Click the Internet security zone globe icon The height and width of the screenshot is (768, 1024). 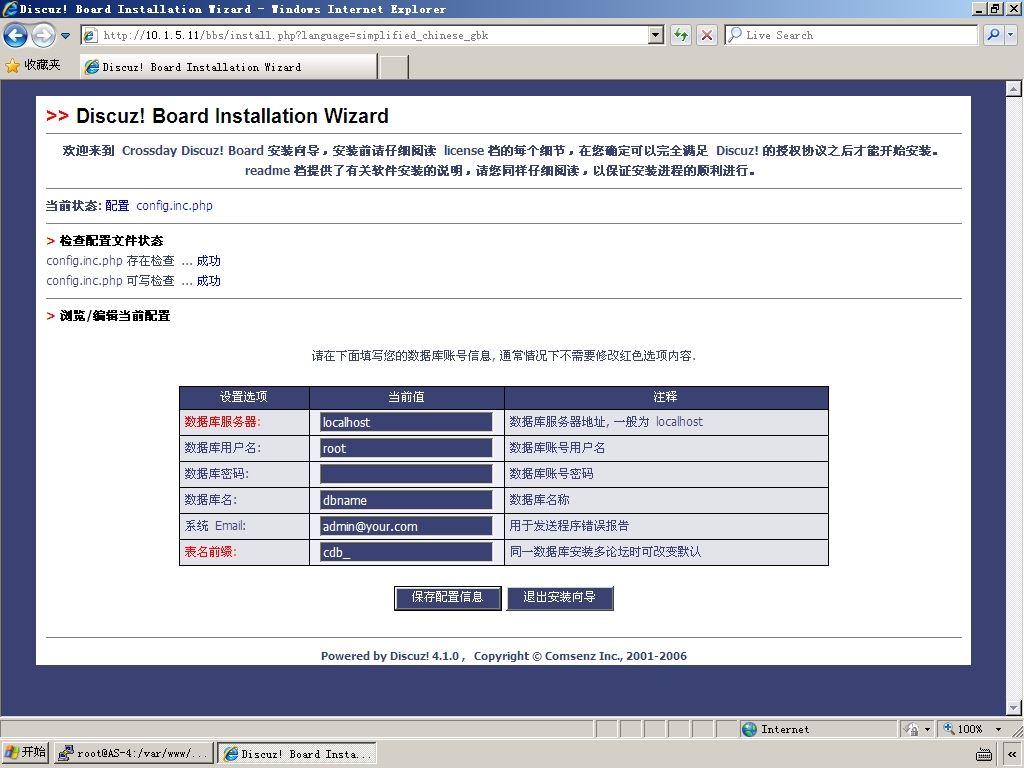pos(750,729)
